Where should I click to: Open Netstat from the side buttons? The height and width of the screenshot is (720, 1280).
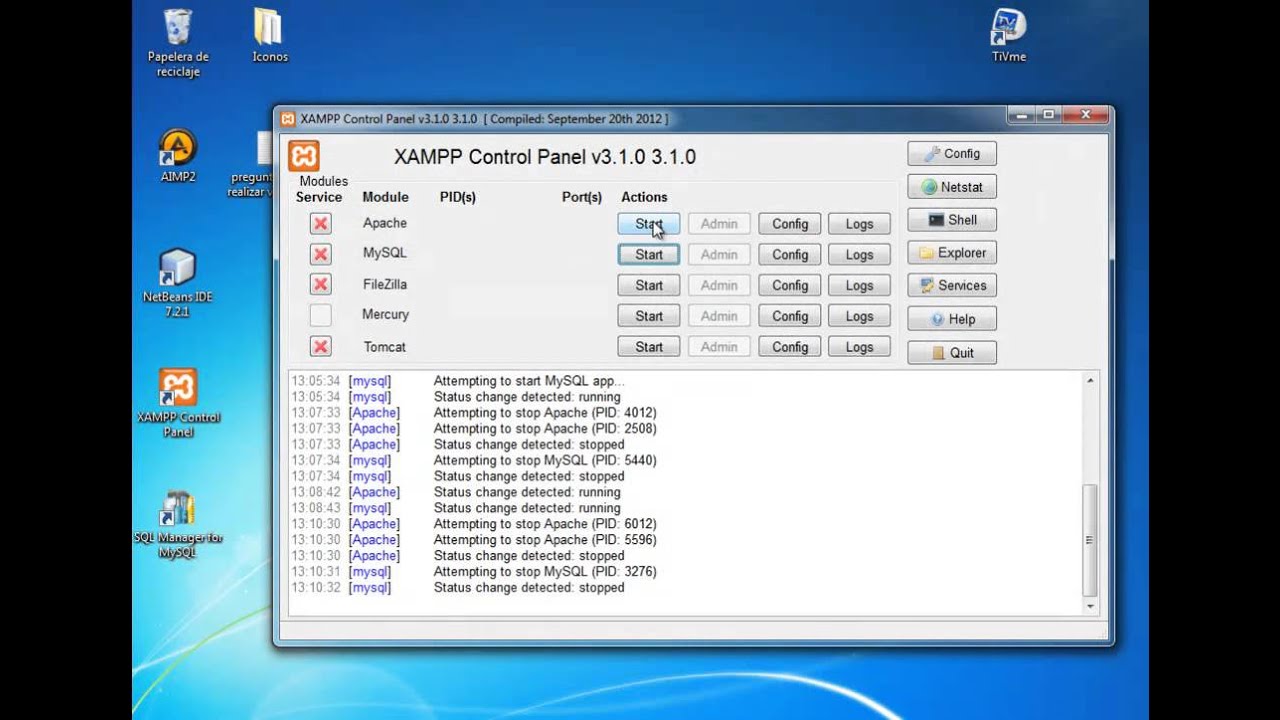click(952, 187)
